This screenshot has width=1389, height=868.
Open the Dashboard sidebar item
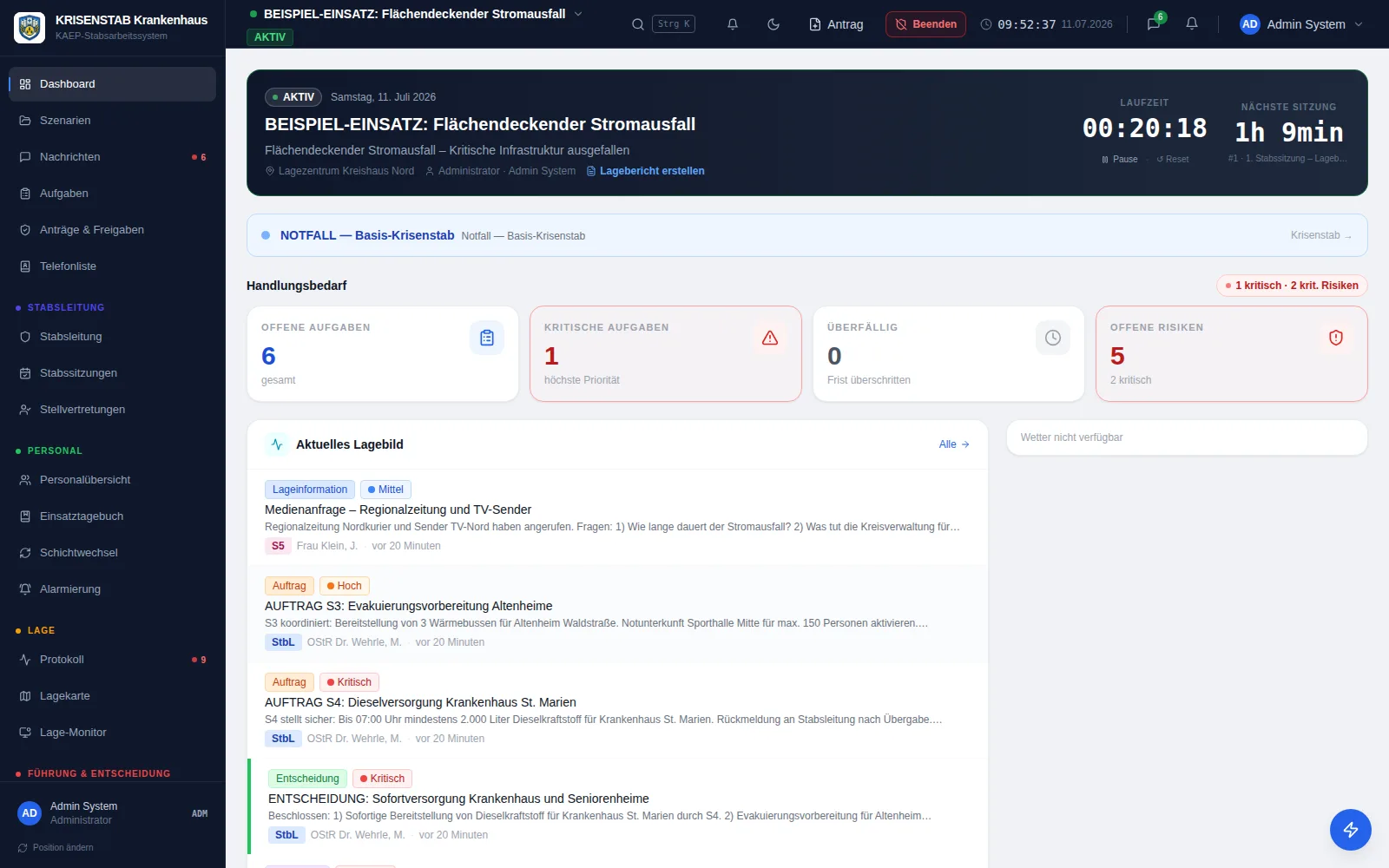point(112,84)
